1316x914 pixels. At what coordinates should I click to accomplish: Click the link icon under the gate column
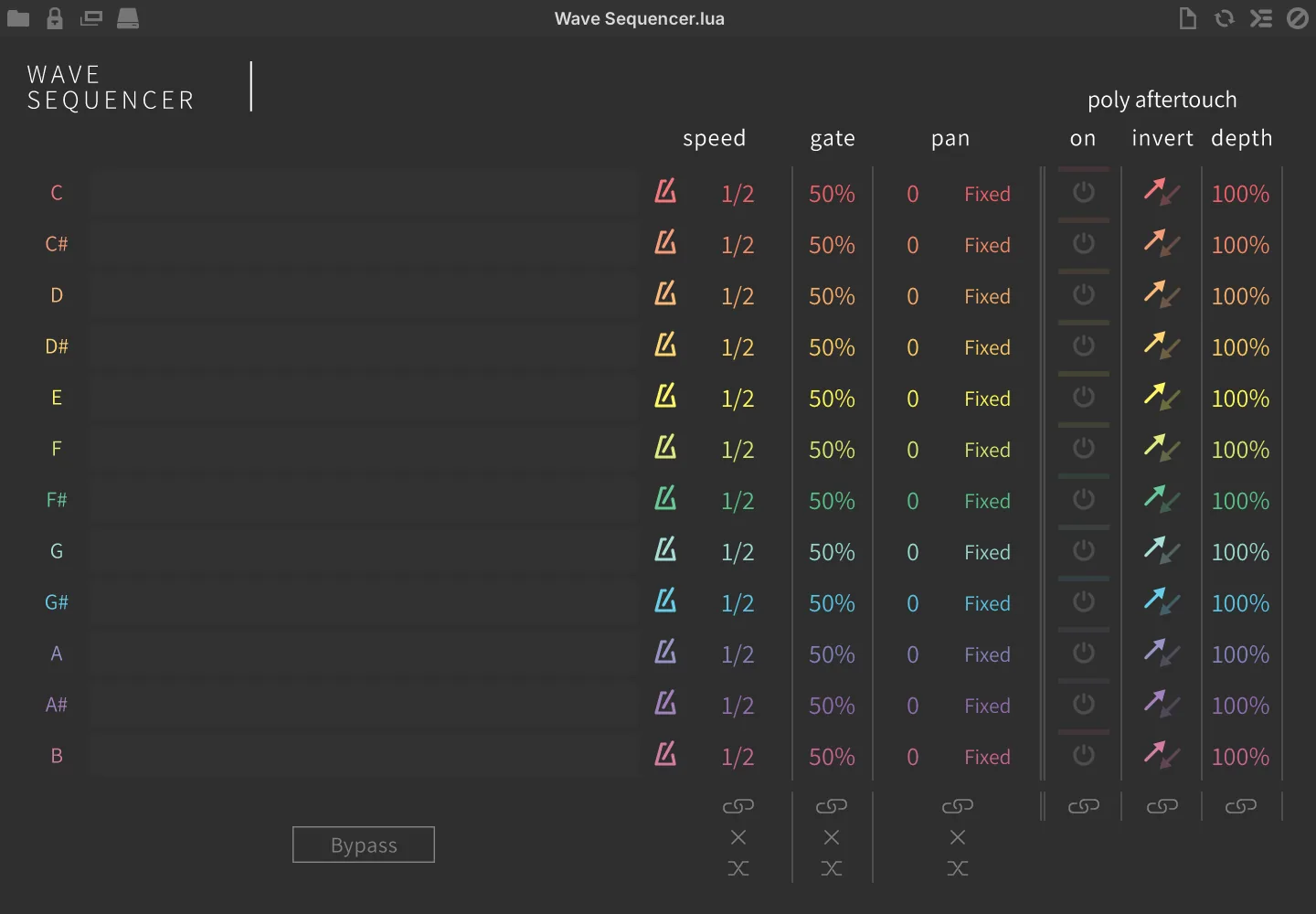[x=832, y=806]
